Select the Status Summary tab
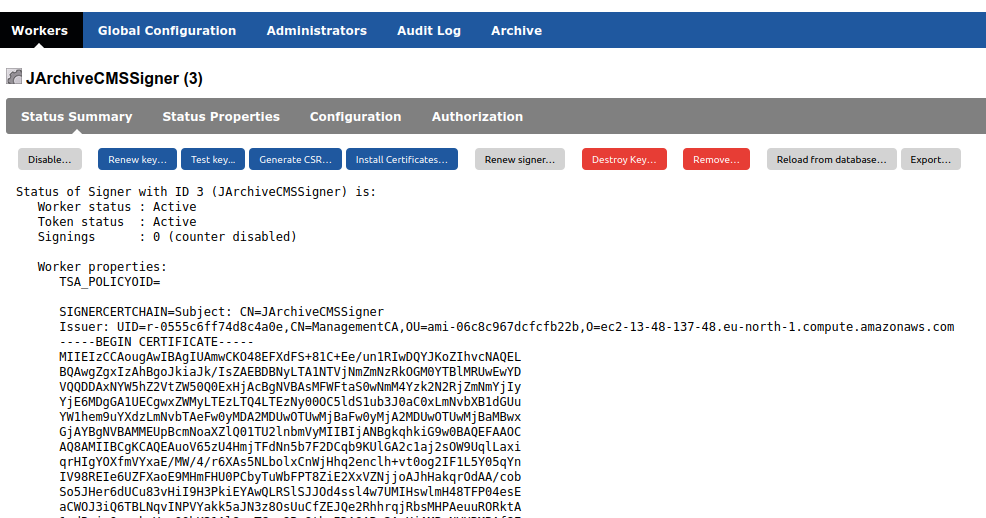 coord(77,116)
